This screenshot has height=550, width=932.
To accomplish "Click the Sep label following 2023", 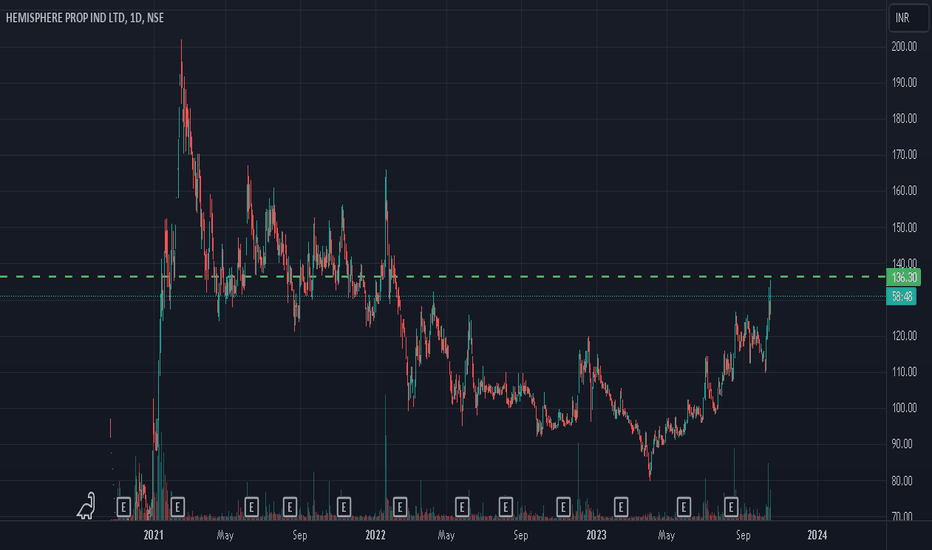I will (x=743, y=535).
